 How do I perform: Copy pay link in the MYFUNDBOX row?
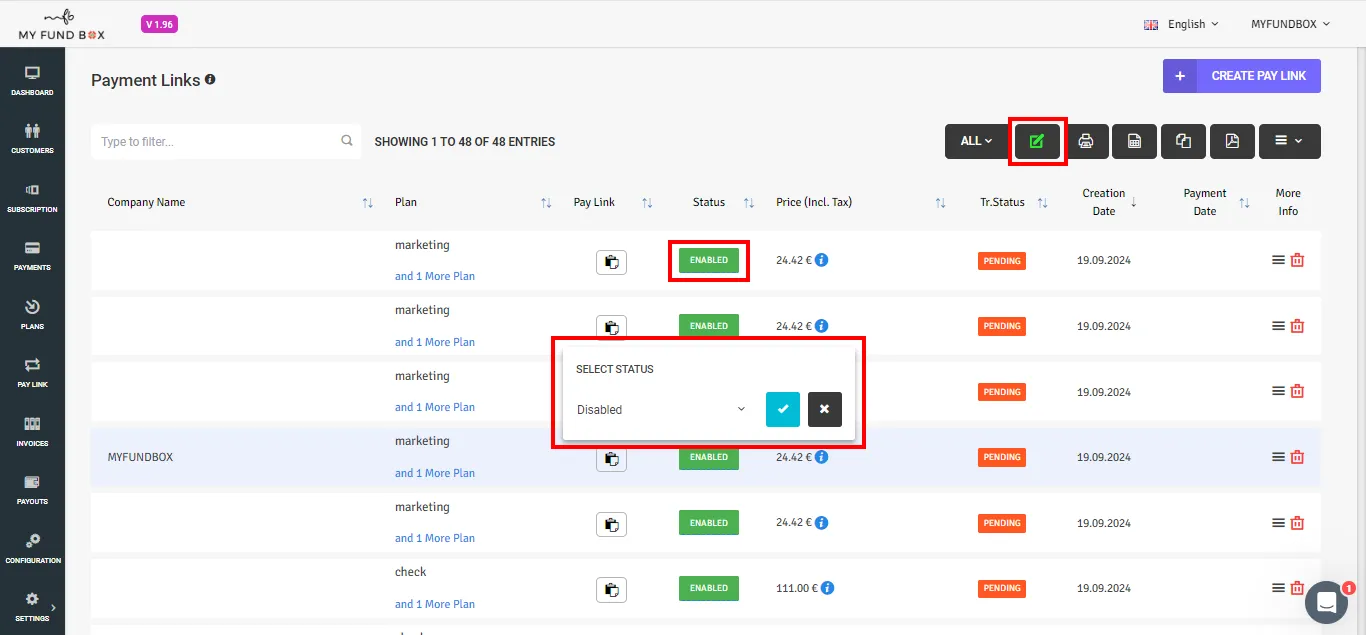[612, 458]
